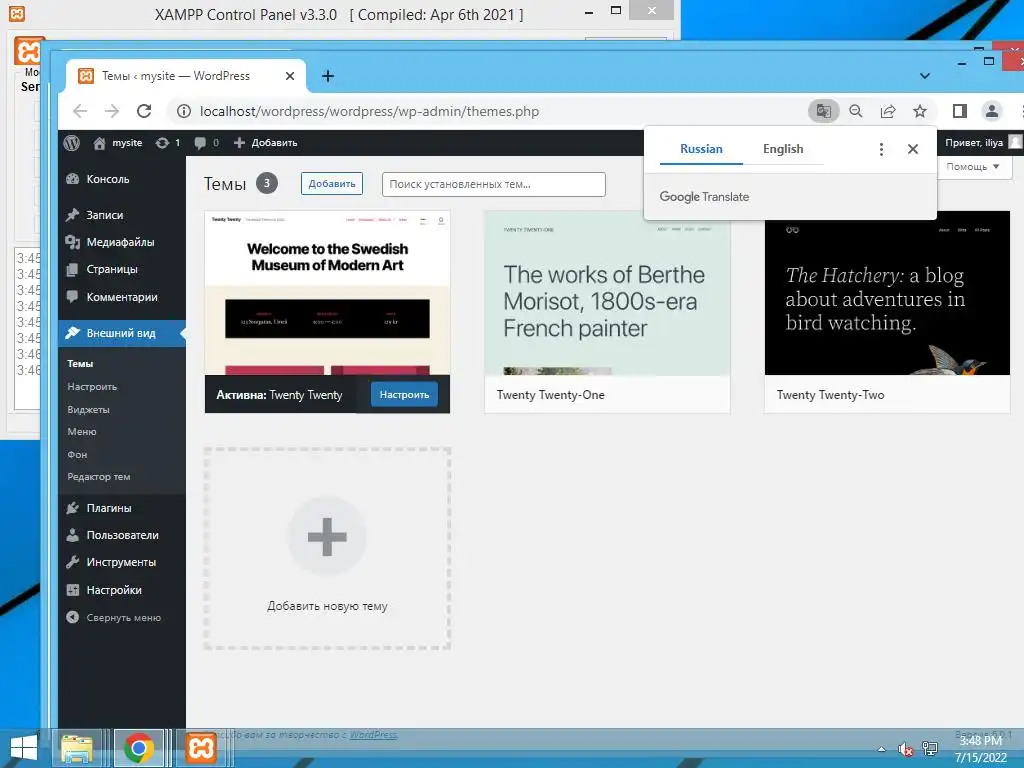1024x768 pixels.
Task: Open Виджеты submenu link
Action: tap(88, 409)
